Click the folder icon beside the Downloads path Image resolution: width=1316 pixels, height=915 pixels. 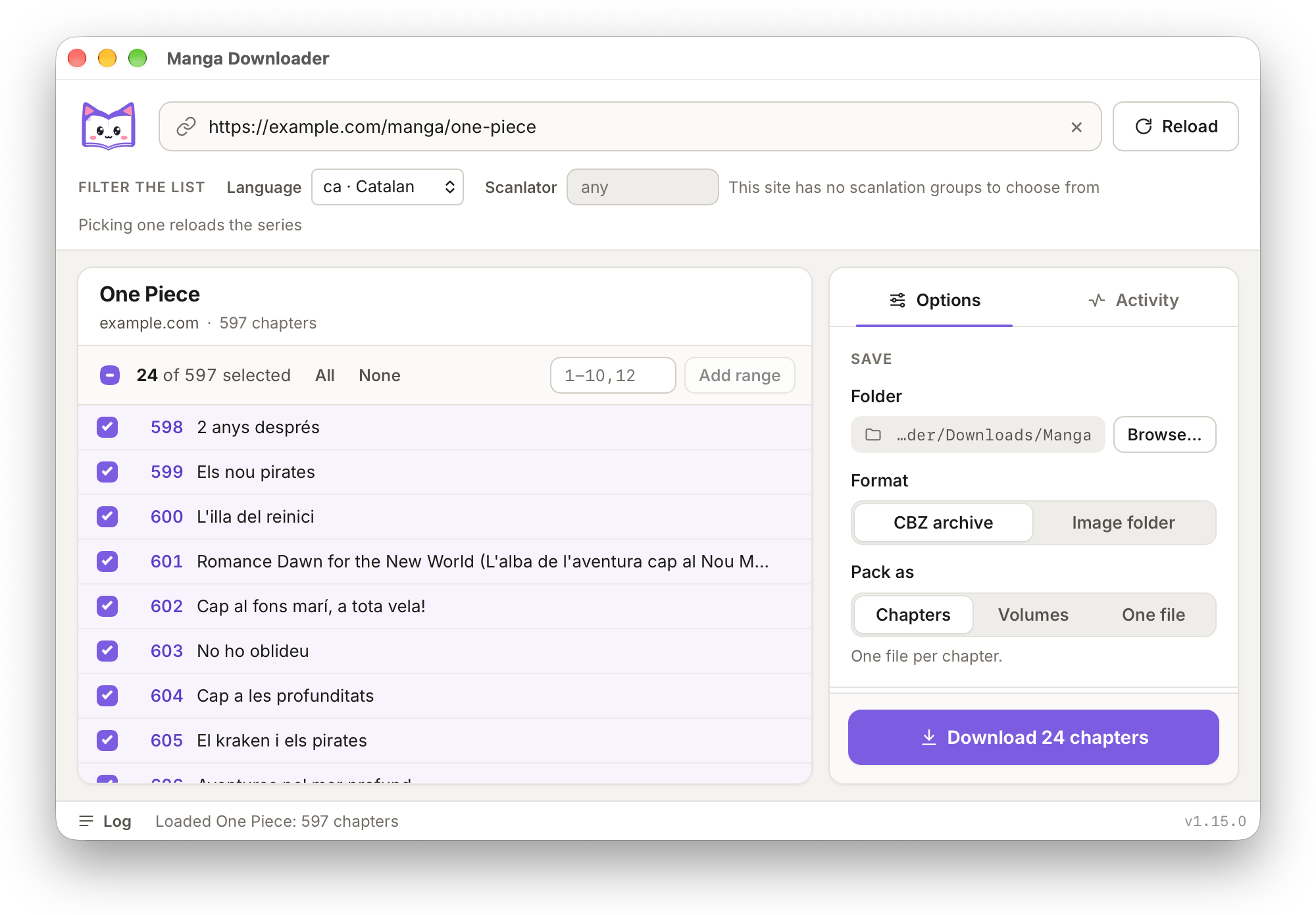tap(873, 434)
